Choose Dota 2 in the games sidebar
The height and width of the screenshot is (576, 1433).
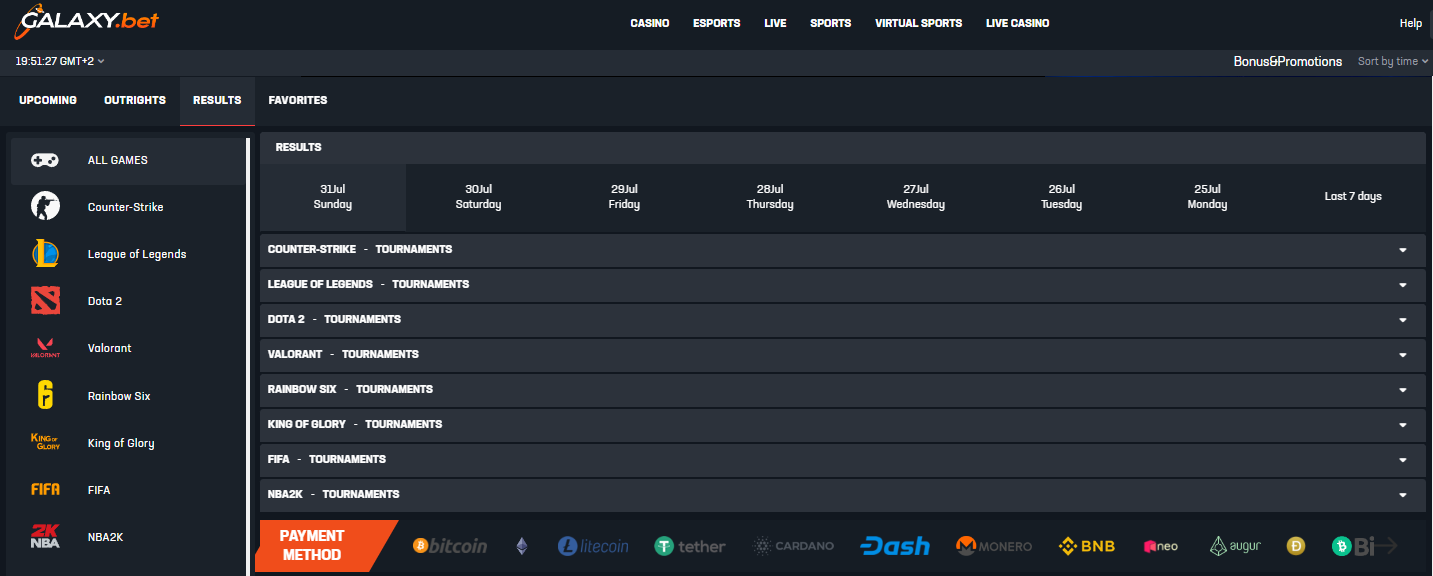[126, 301]
